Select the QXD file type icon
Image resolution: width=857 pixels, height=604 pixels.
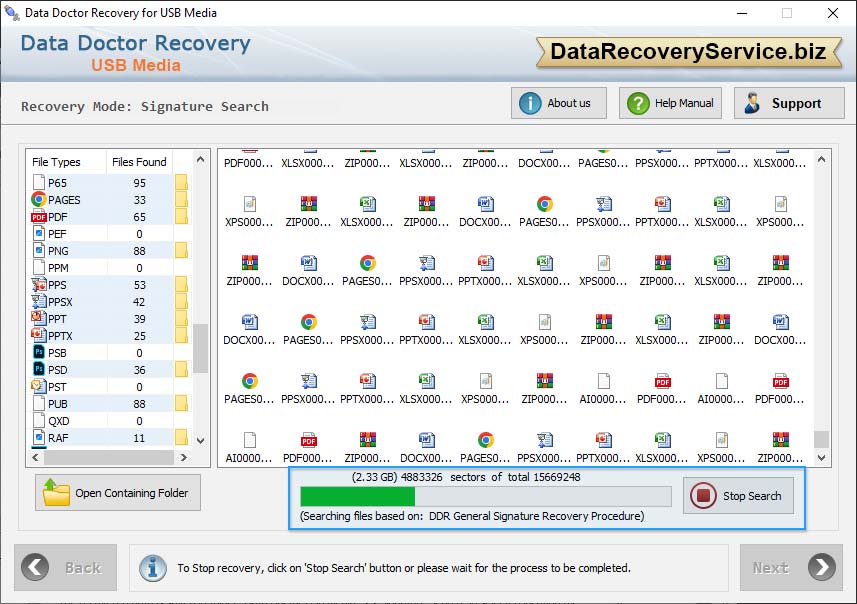click(39, 420)
